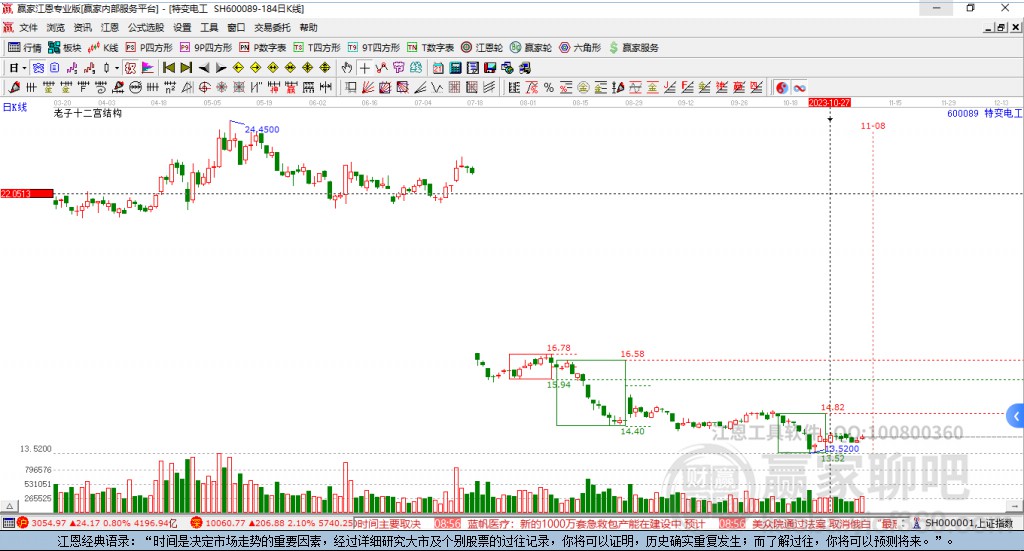Expand the 日 period dropdown
This screenshot has width=1024, height=551.
pos(24,68)
